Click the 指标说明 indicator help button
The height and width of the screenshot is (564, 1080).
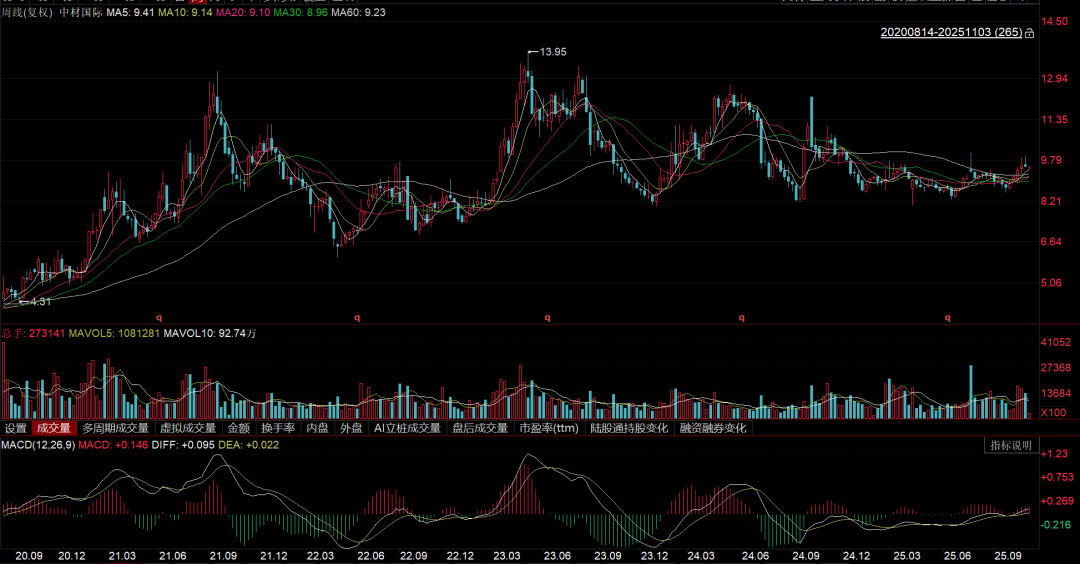(1010, 446)
